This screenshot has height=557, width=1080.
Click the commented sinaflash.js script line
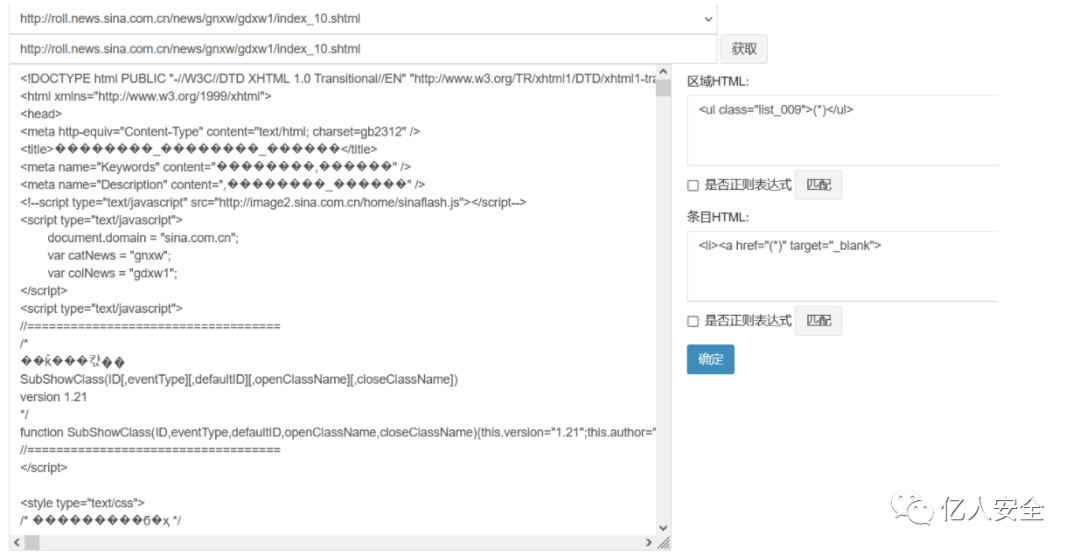[x=273, y=202]
